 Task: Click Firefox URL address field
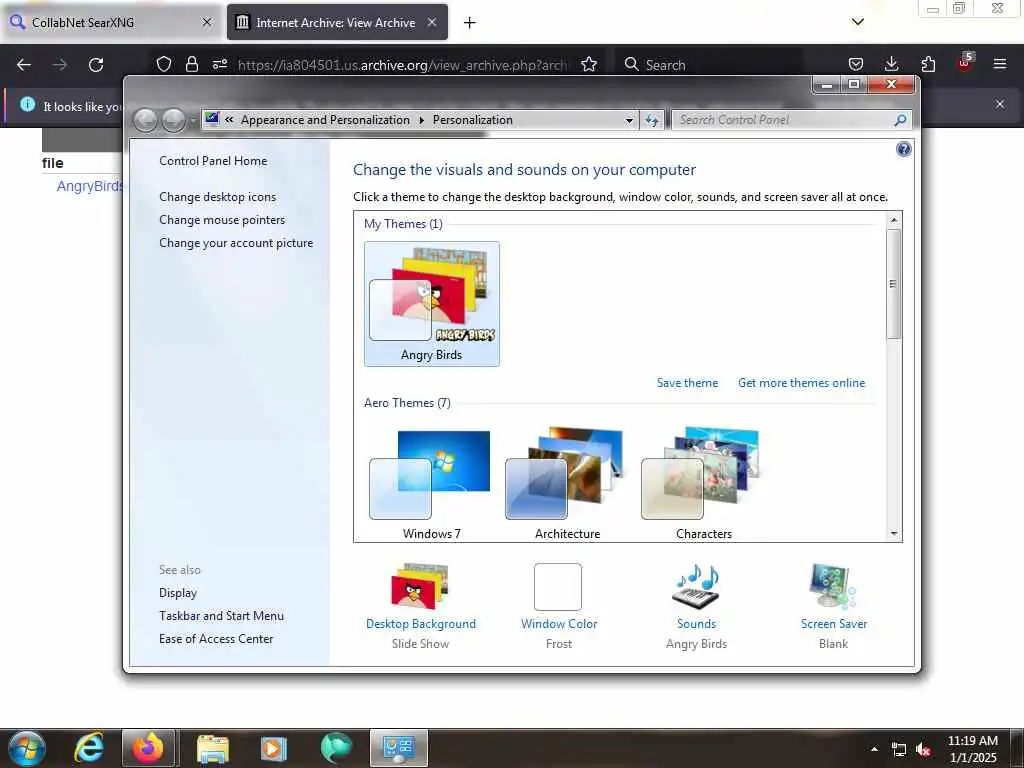click(402, 65)
